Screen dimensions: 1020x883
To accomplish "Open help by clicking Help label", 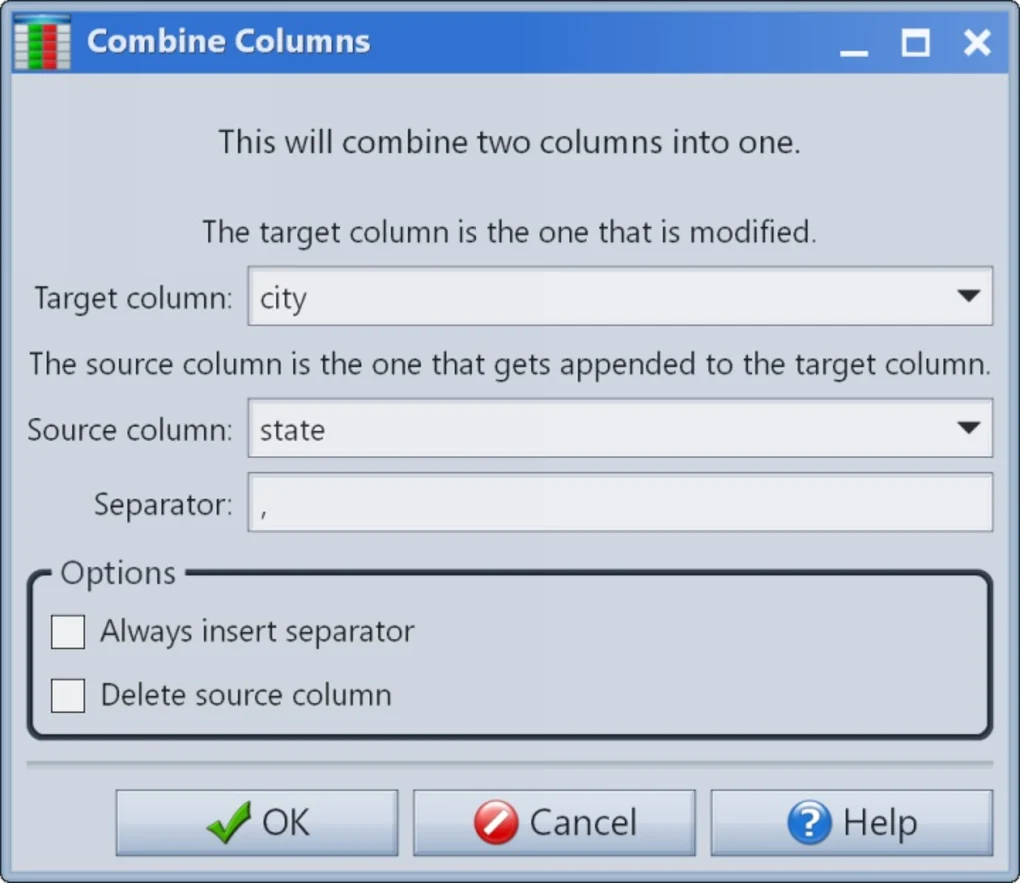I will 880,823.
